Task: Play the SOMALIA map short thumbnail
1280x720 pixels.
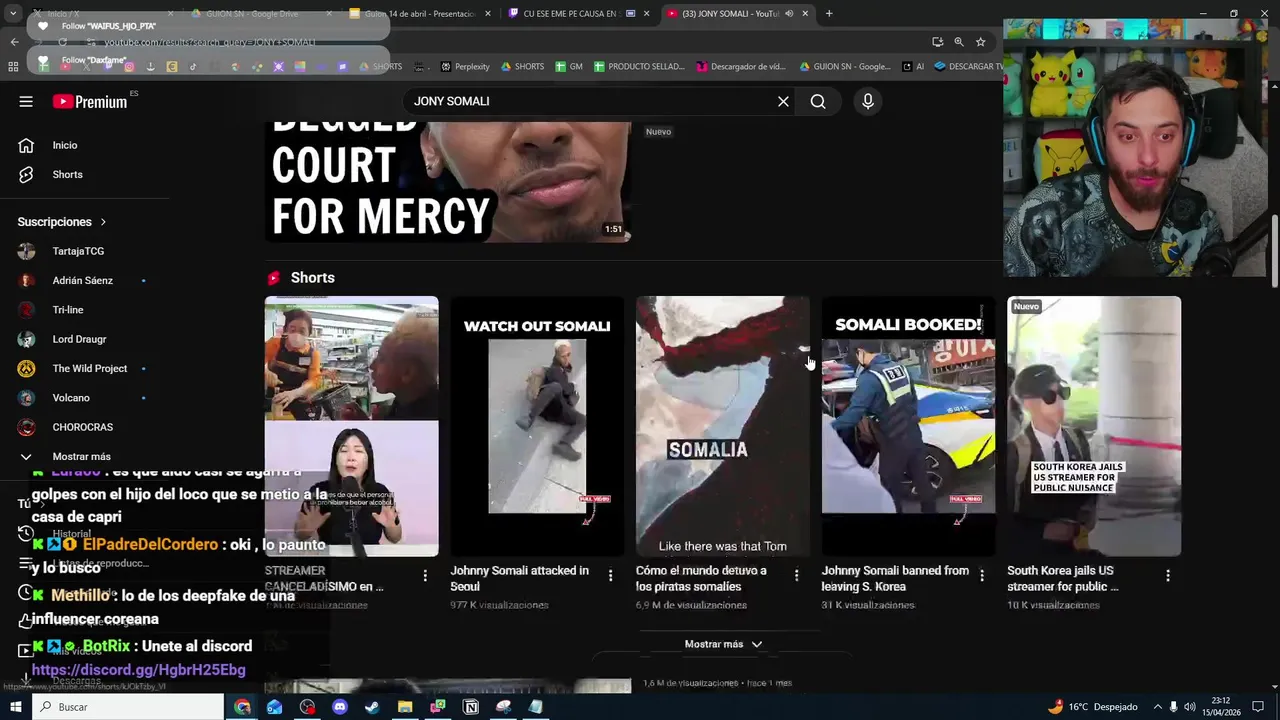Action: coord(723,426)
